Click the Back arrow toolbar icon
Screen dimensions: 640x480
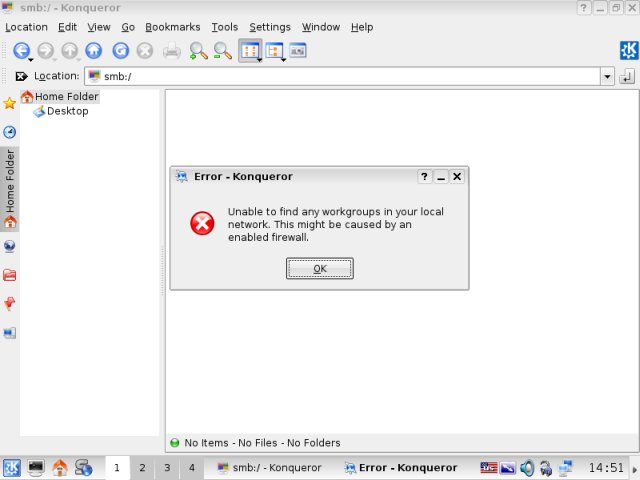[x=21, y=51]
